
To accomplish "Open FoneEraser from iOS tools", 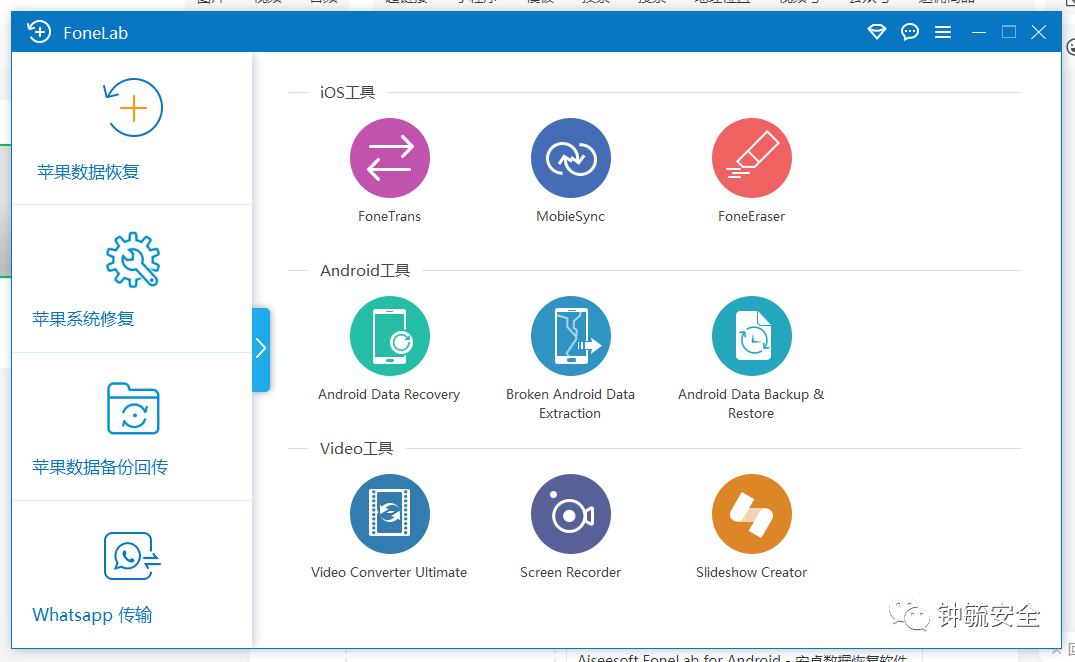I will (751, 158).
